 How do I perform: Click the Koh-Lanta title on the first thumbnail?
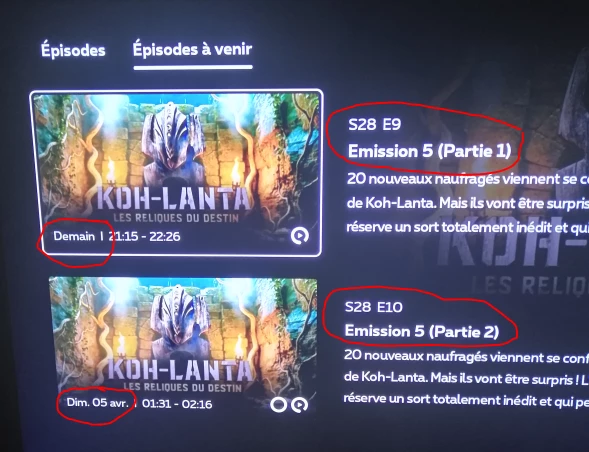tap(174, 198)
